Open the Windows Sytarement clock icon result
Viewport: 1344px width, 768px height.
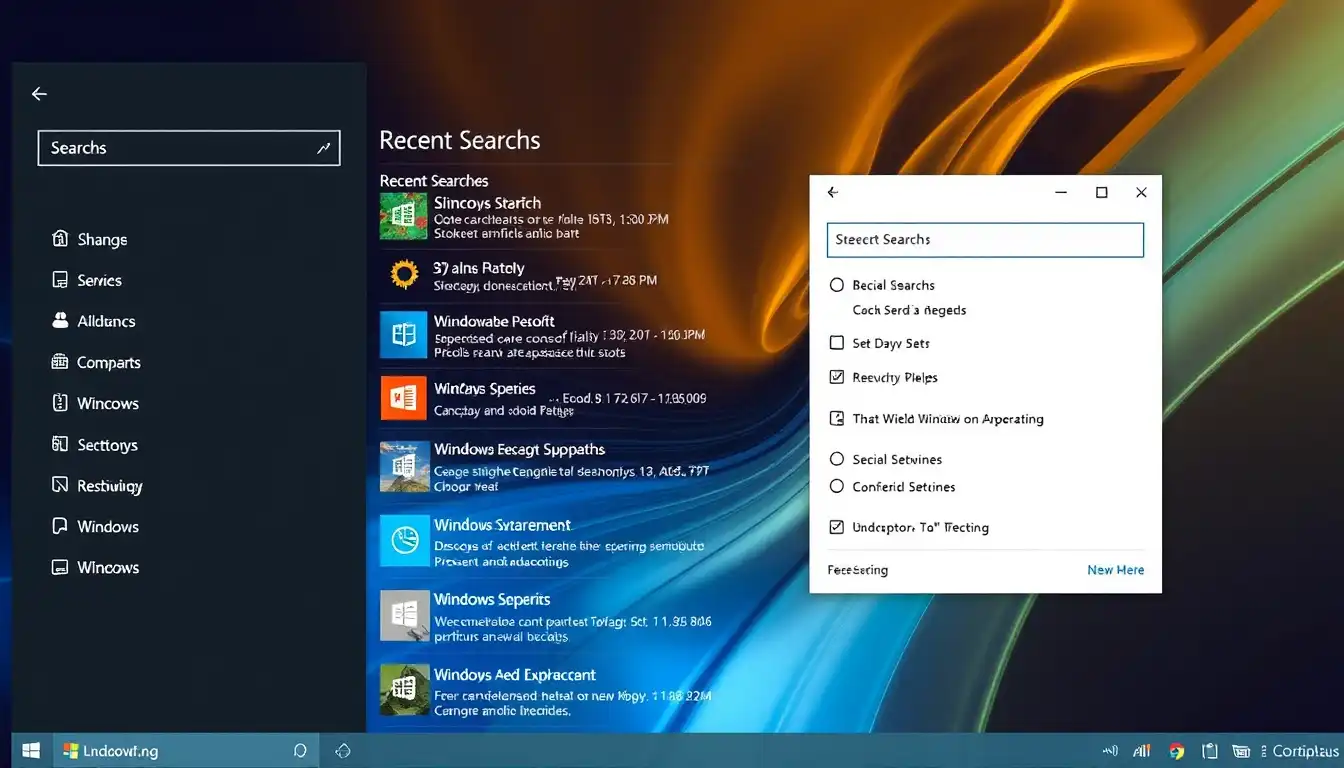(x=404, y=542)
